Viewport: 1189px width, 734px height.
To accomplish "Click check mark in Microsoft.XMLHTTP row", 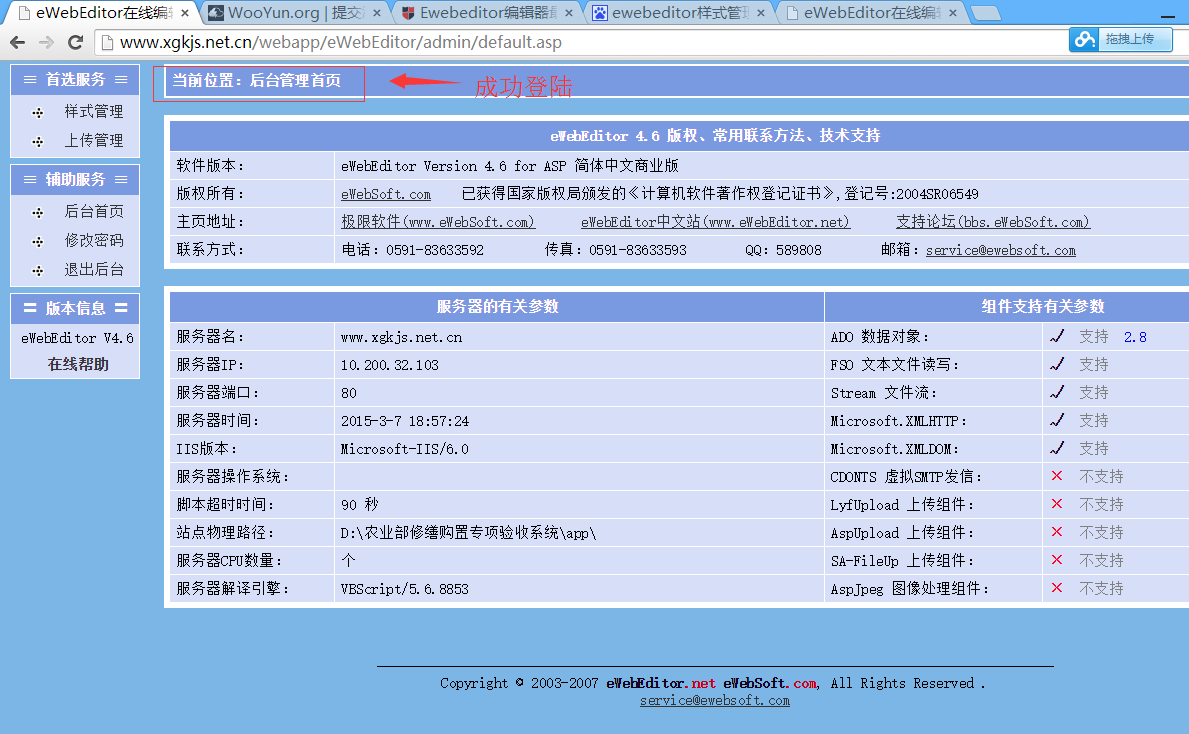I will (1057, 420).
